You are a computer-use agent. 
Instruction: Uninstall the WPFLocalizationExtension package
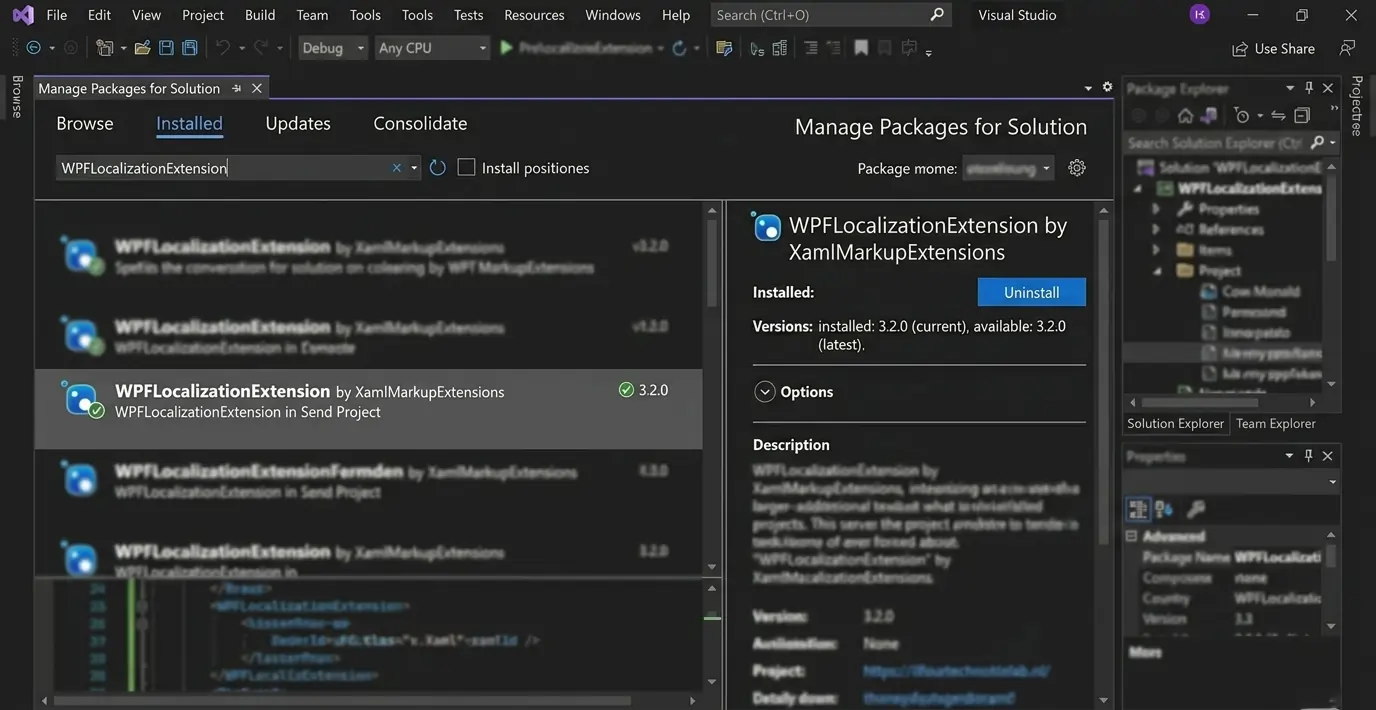[1031, 291]
